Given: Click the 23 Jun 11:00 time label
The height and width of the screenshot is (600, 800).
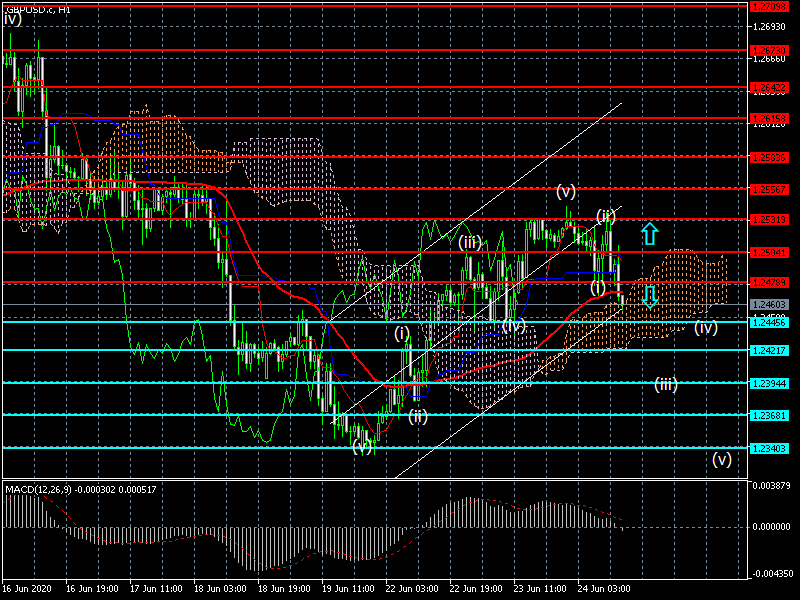Looking at the screenshot, I should [x=540, y=588].
